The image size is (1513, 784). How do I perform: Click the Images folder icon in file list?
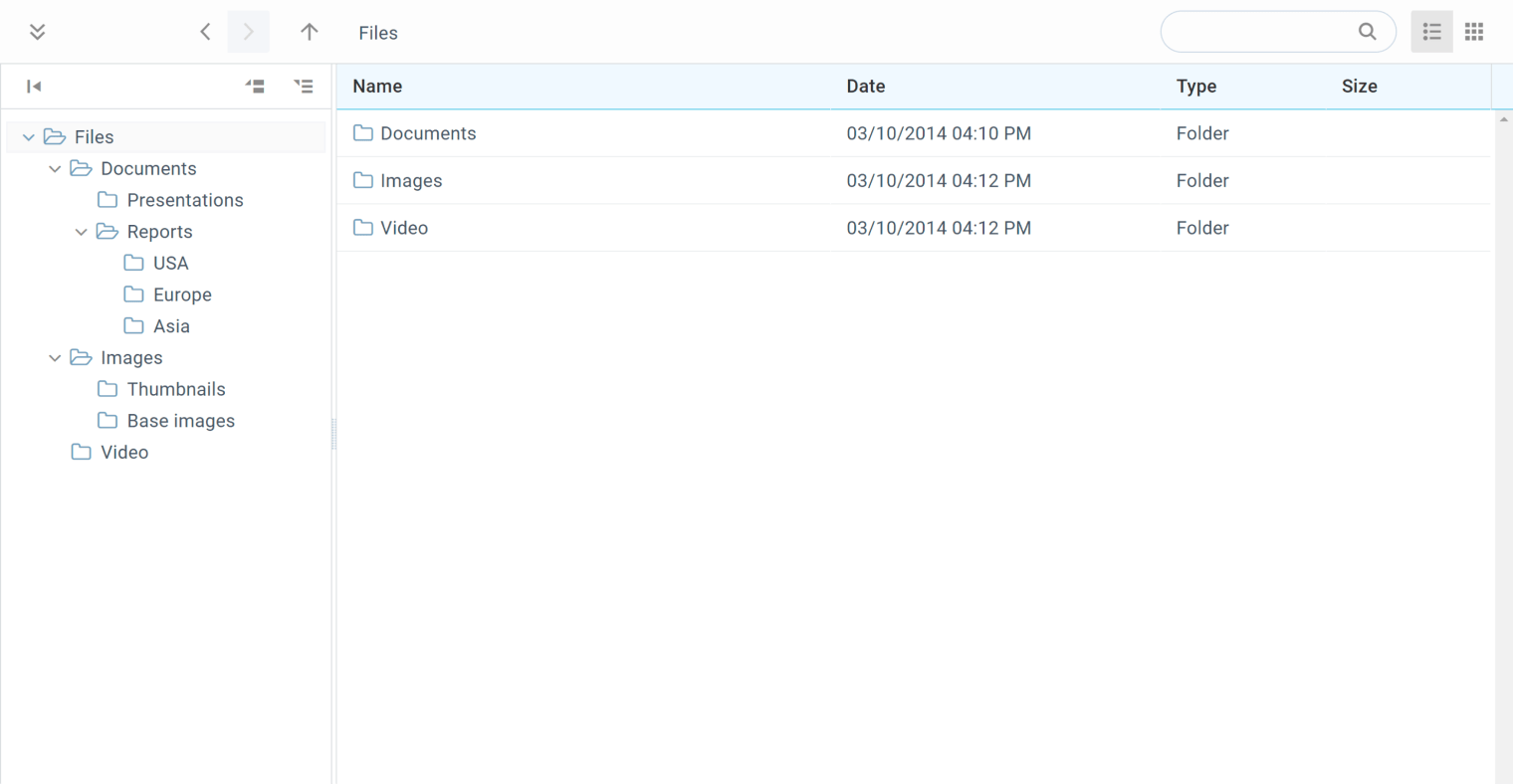click(363, 180)
